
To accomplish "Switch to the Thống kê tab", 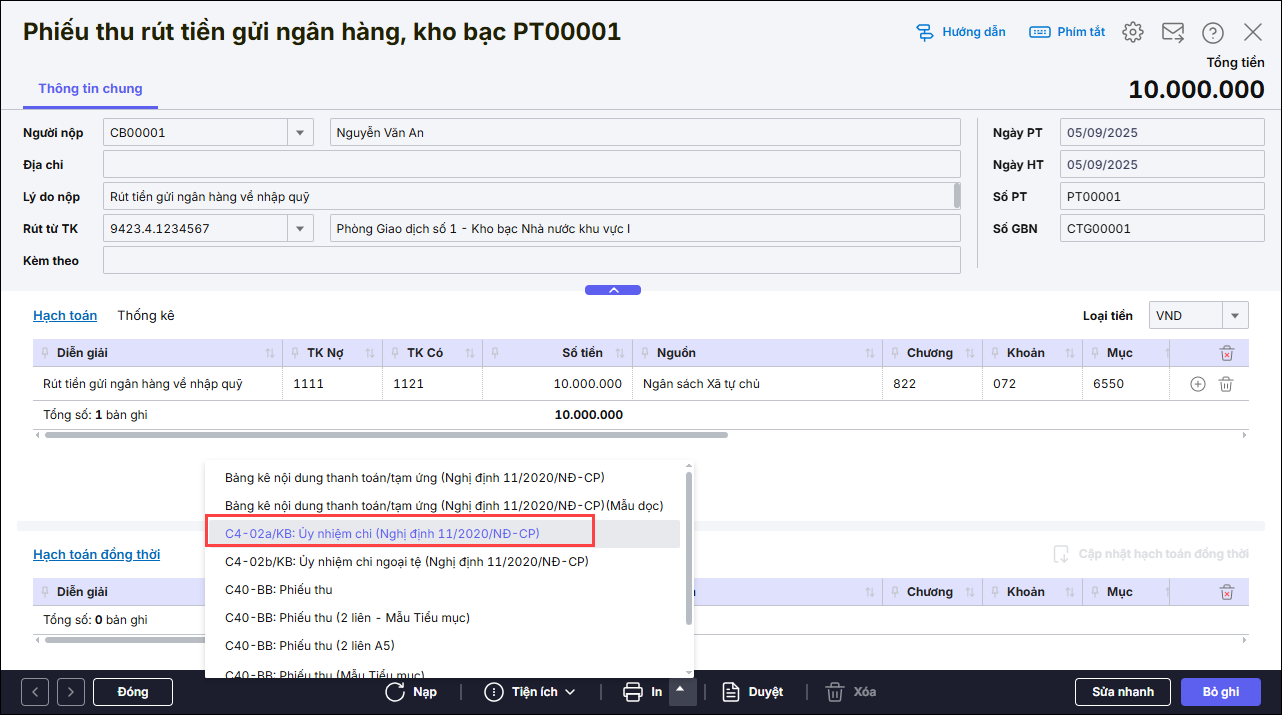I will tap(146, 316).
